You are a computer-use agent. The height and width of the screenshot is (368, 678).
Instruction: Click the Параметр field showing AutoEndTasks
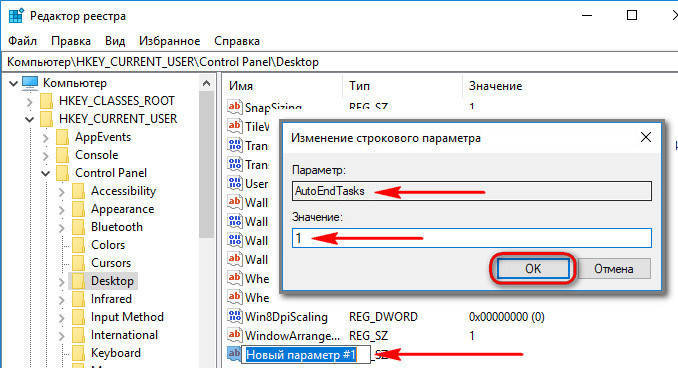[472, 191]
